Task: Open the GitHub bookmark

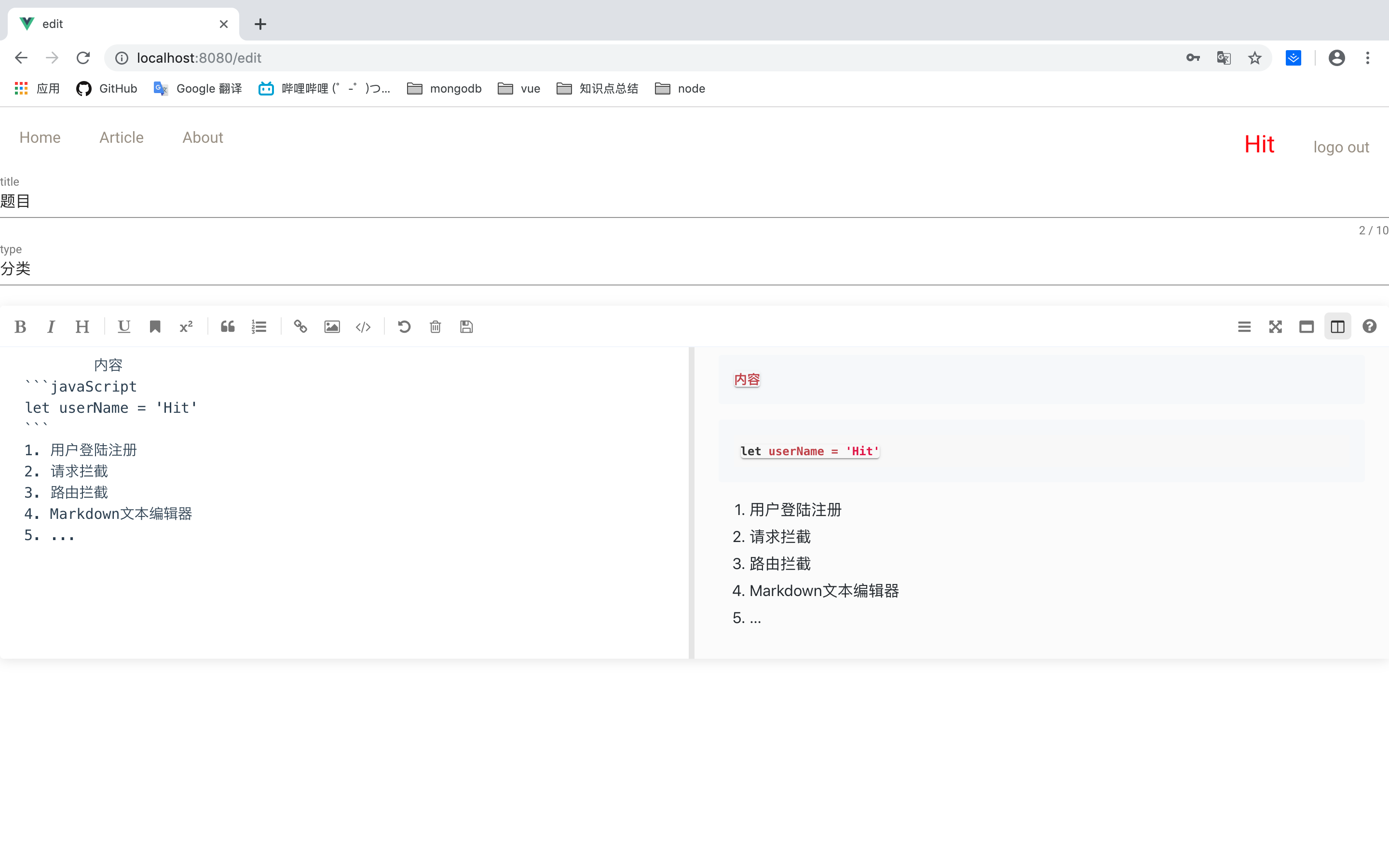Action: tap(107, 88)
